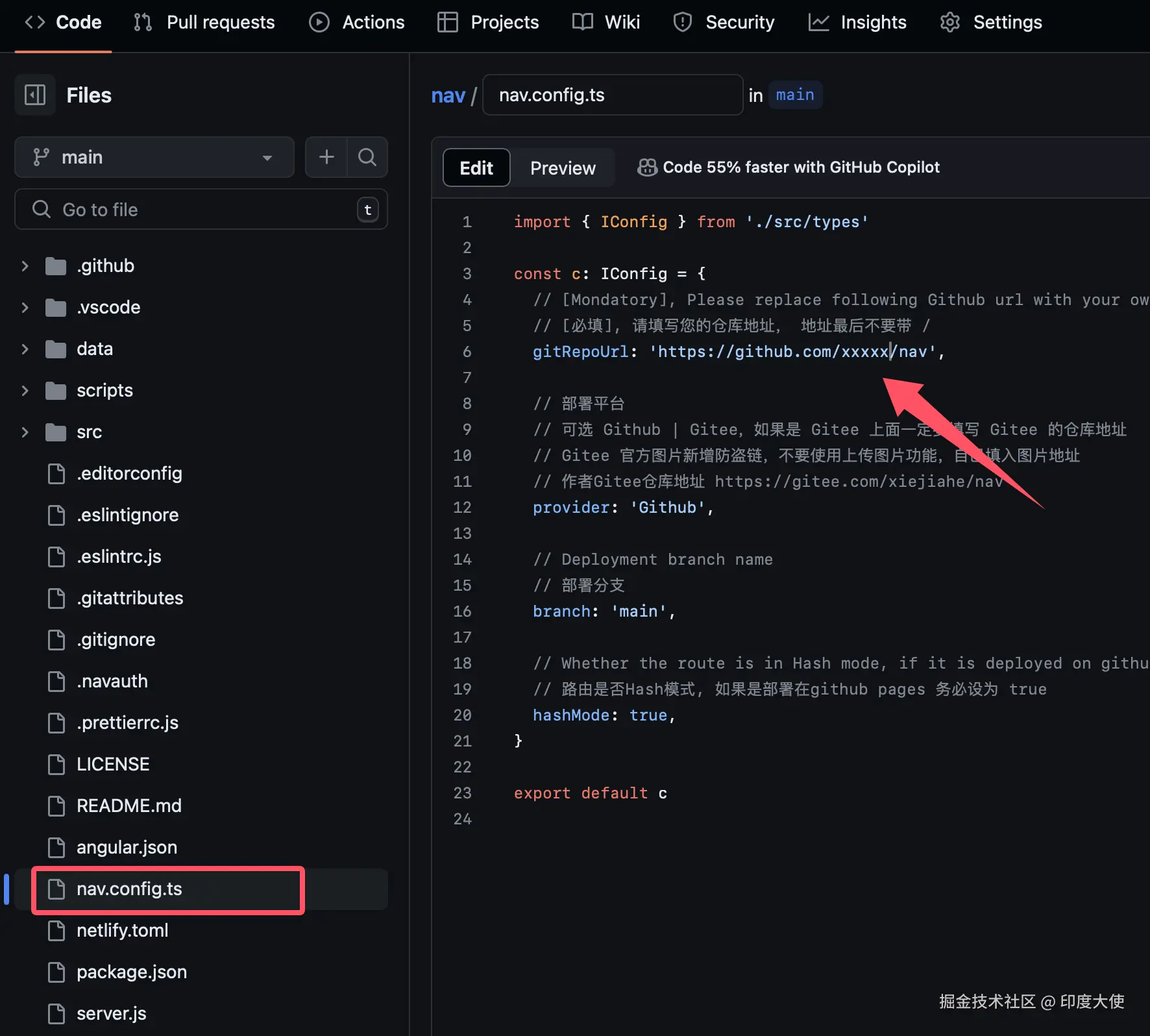Click the .eslintrc.js file icon

pos(56,557)
